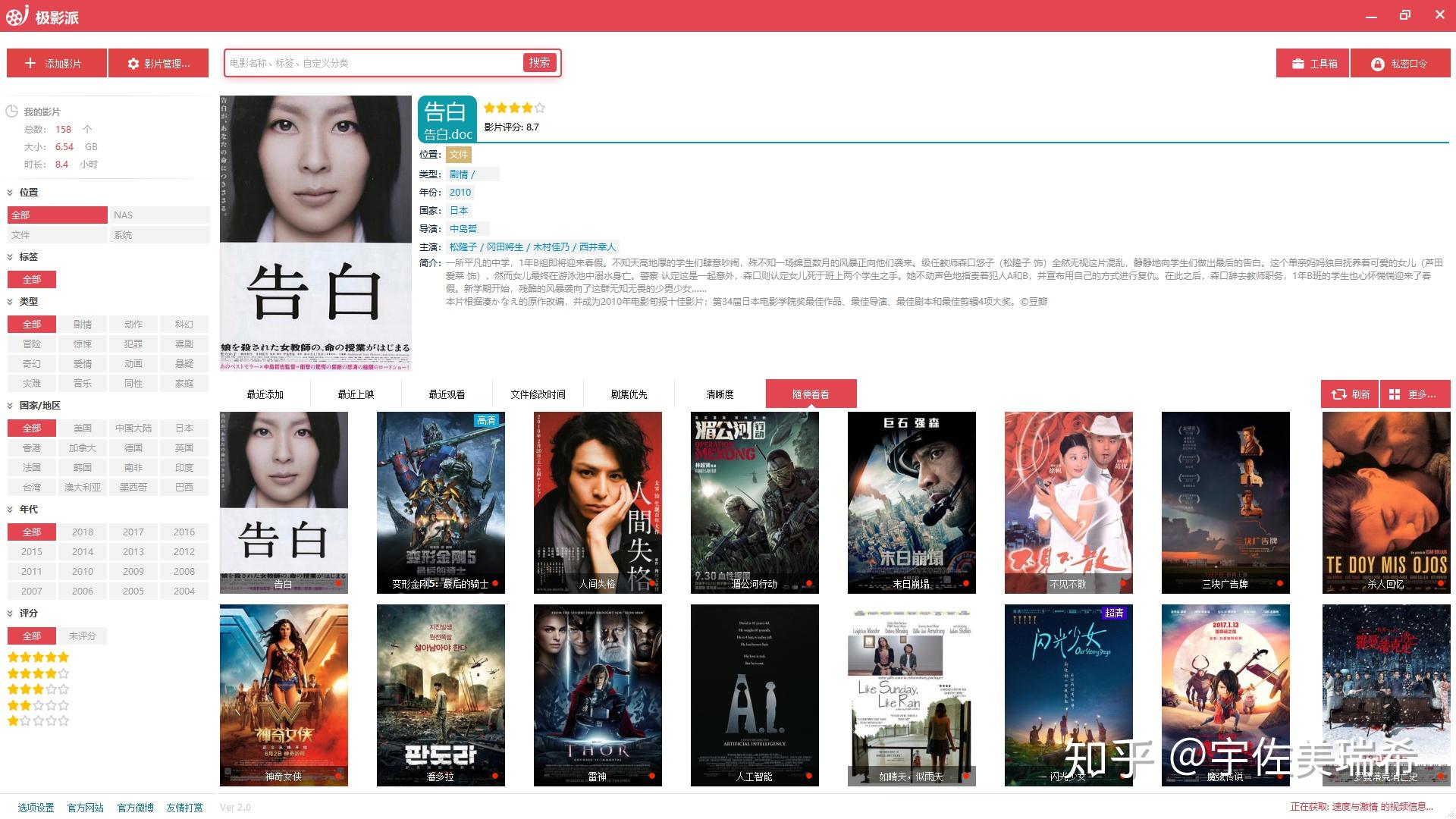Collapse the 类型 section

pos(11,302)
